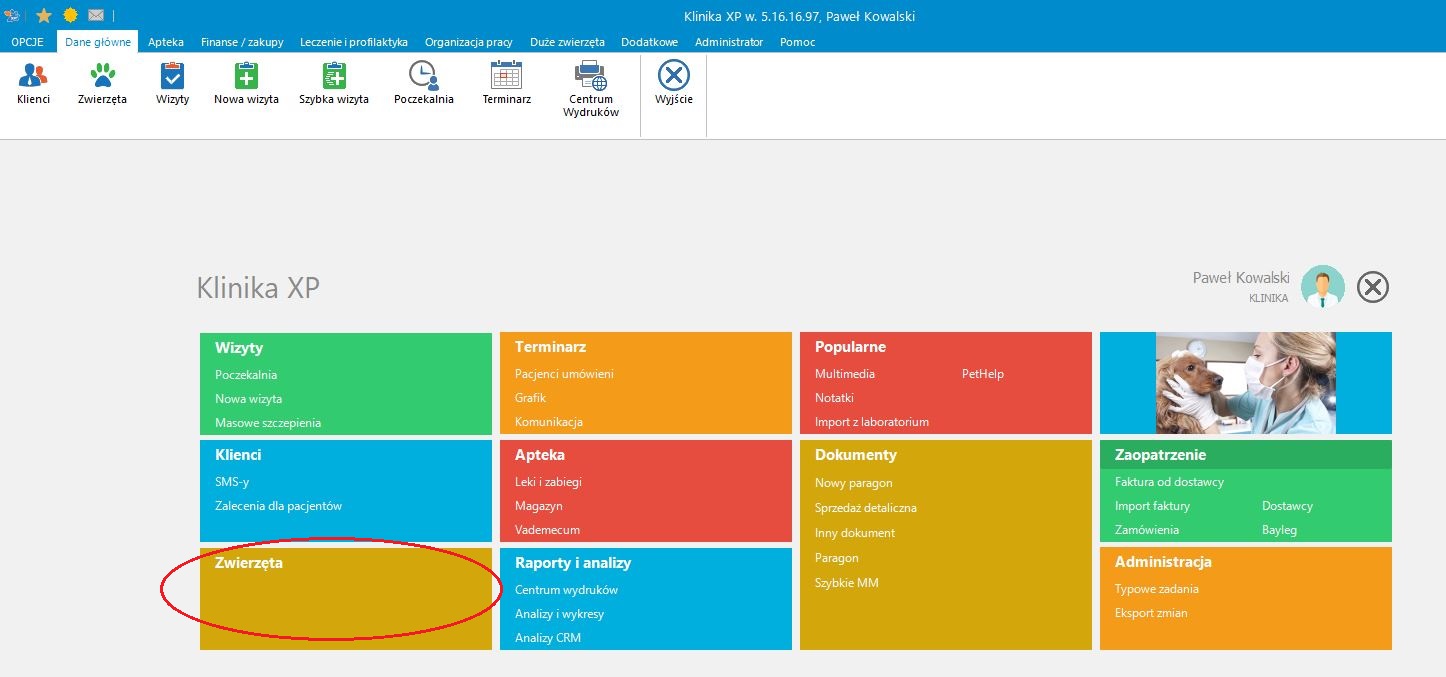Click the Zaopatrzenie tile heading
The height and width of the screenshot is (677, 1446).
click(x=1161, y=455)
